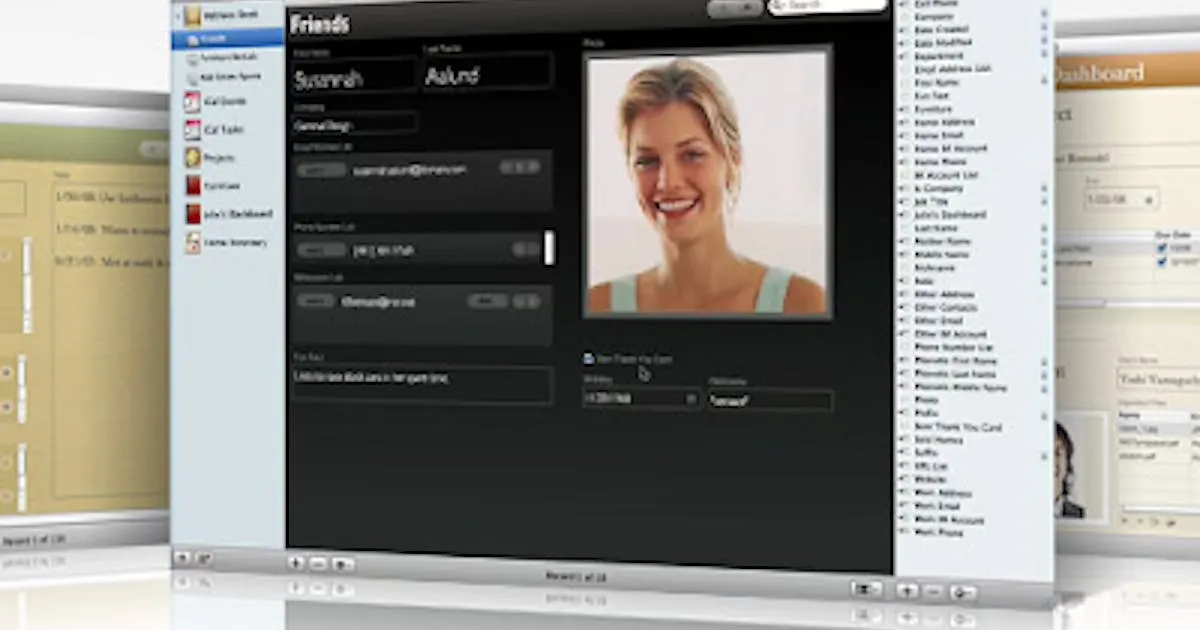This screenshot has width=1200, height=630.
Task: Open gear menu below the field list
Action: [964, 593]
